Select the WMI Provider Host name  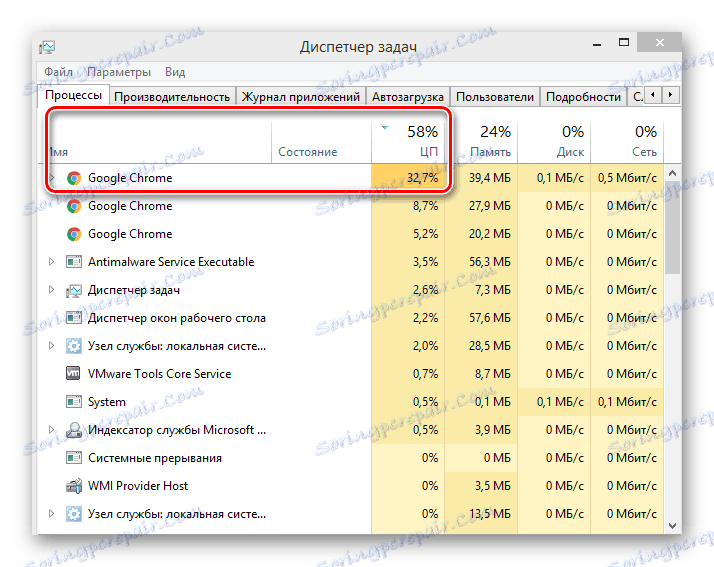pos(138,486)
